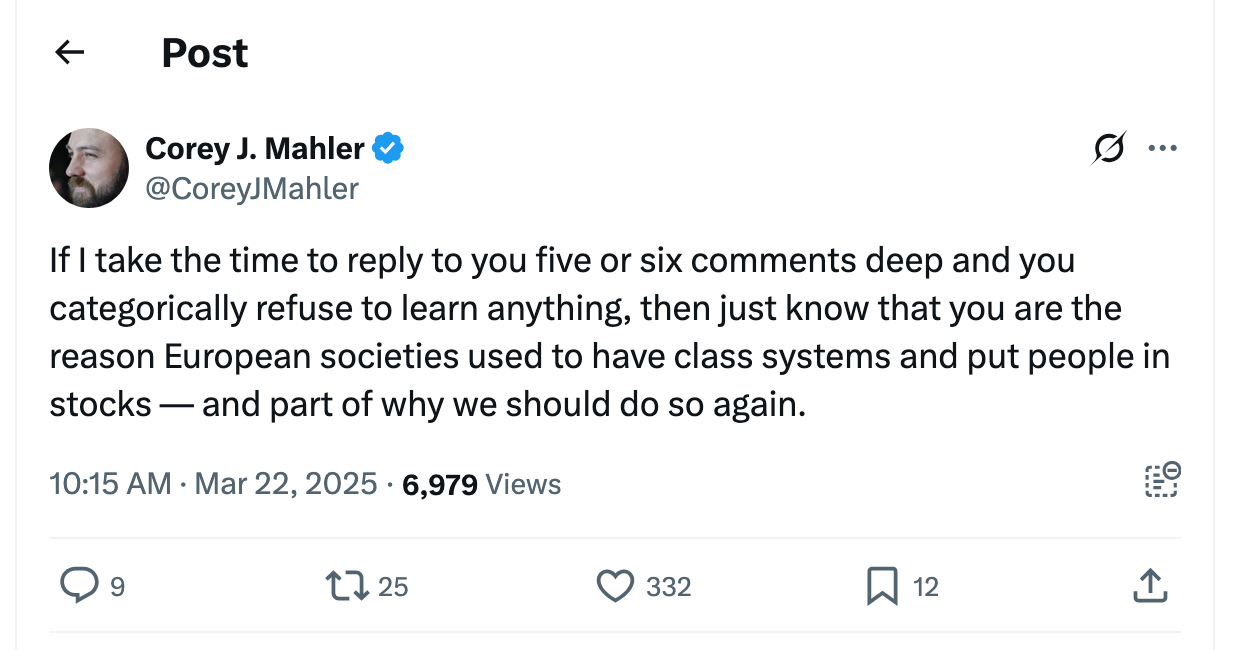The height and width of the screenshot is (650, 1240).
Task: Repost using the arrows icon
Action: pyautogui.click(x=347, y=586)
